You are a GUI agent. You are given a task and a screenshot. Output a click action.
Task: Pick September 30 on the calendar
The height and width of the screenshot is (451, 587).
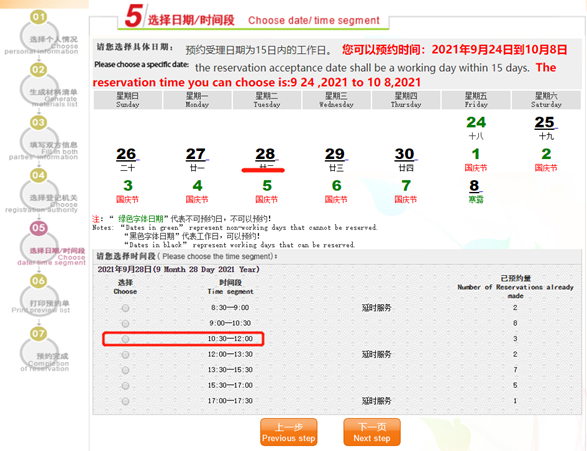[x=405, y=154]
